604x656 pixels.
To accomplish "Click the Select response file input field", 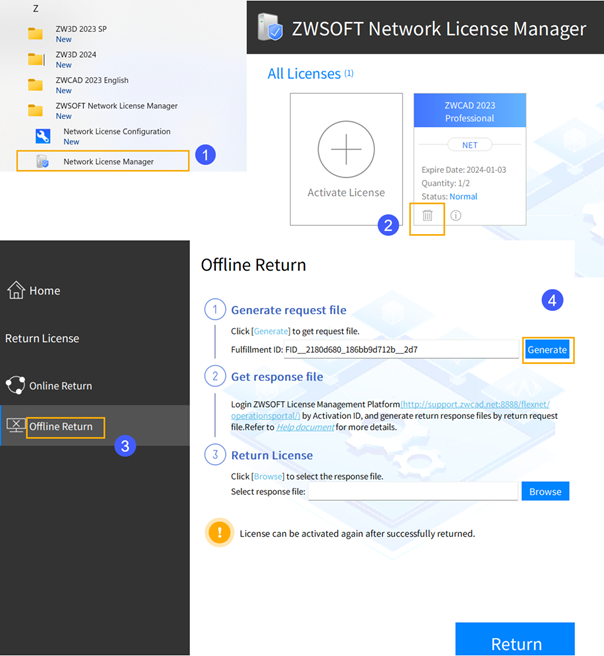I will (x=413, y=491).
